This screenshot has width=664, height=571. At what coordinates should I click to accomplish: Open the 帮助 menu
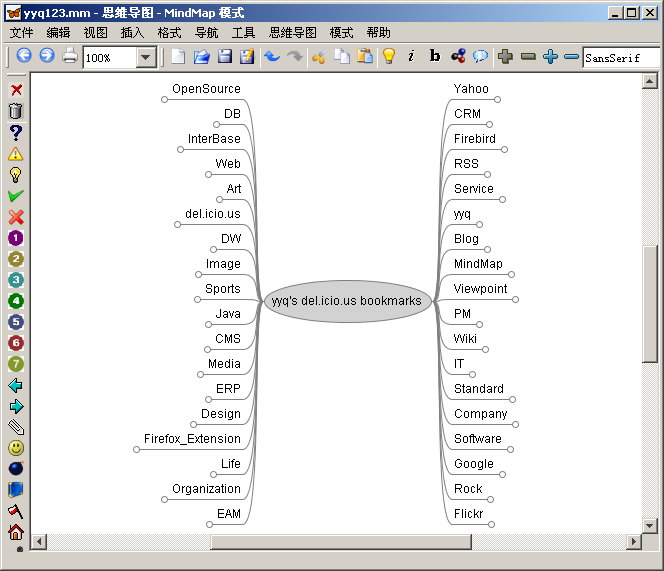379,33
